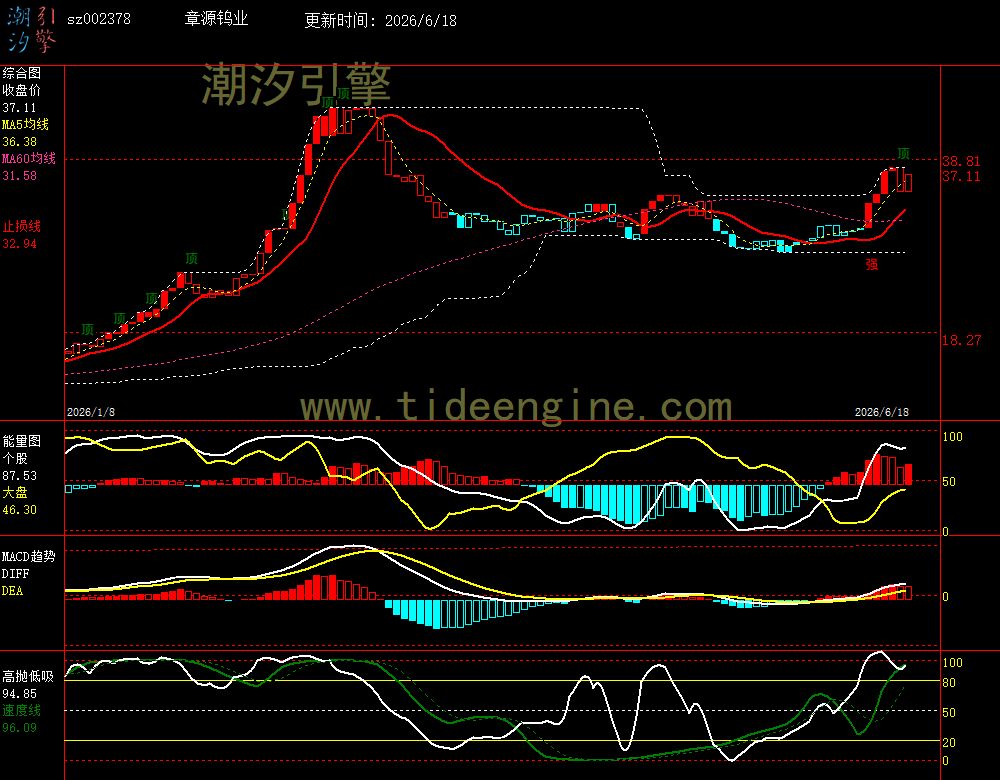The image size is (1000, 780).
Task: Click the 顶 marker above the latest candles
Action: (903, 153)
